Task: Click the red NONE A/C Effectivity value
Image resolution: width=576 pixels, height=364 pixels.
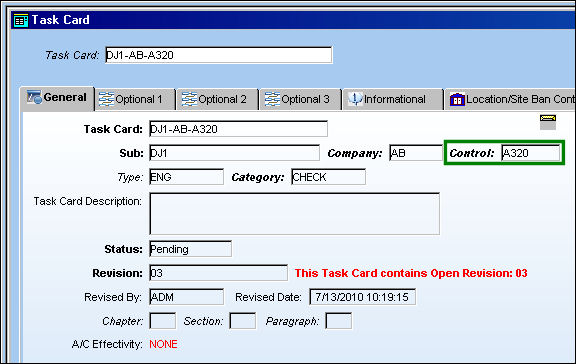Action: click(163, 345)
